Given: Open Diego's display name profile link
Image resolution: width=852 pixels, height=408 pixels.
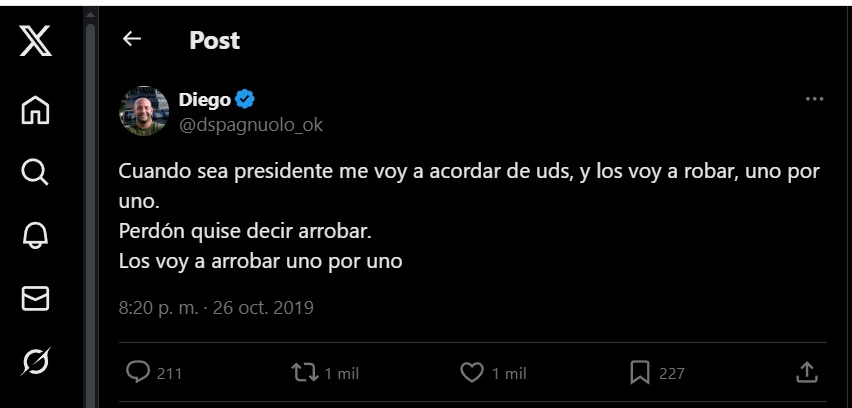Looking at the screenshot, I should point(204,99).
